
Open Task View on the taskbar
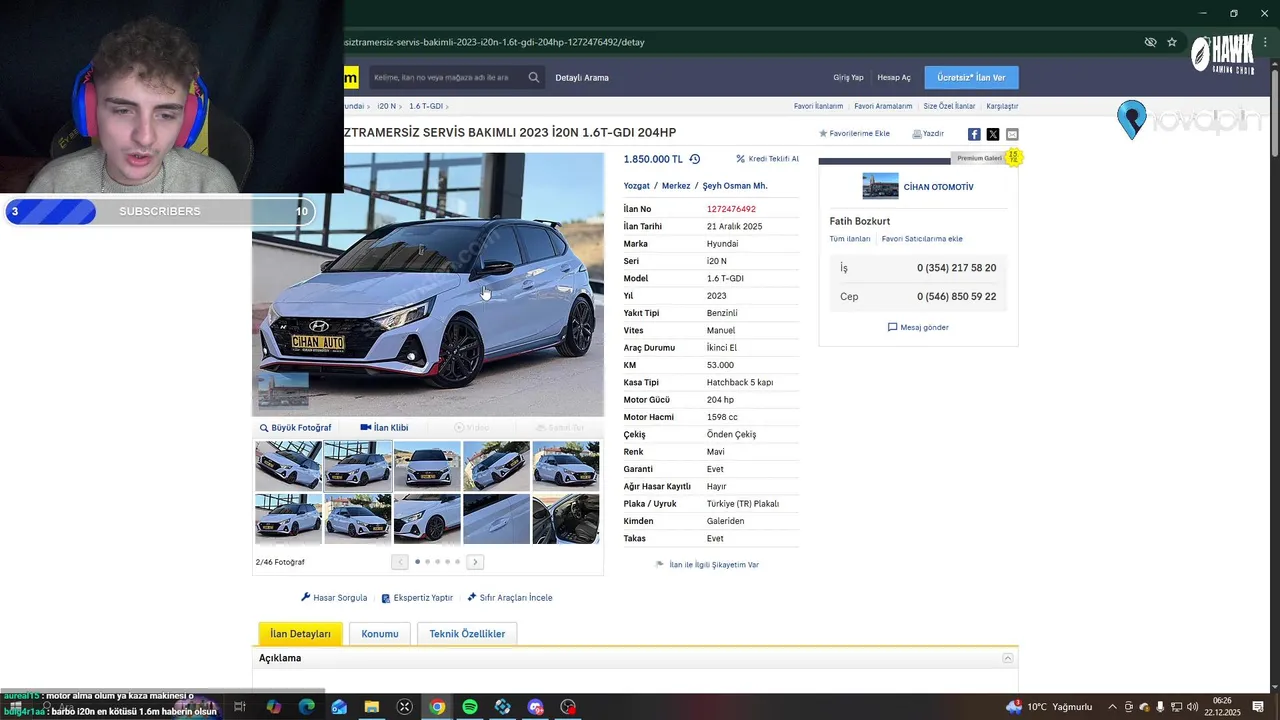[240, 707]
